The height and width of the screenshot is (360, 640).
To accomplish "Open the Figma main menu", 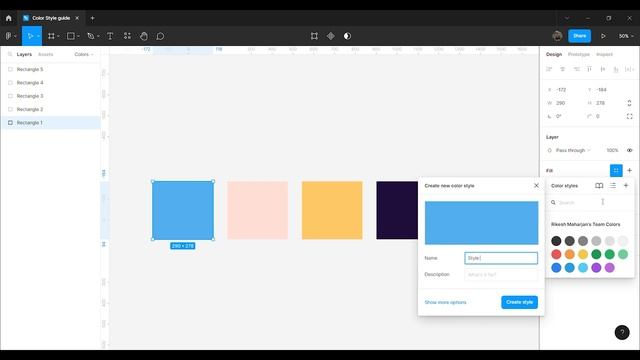I will point(9,36).
